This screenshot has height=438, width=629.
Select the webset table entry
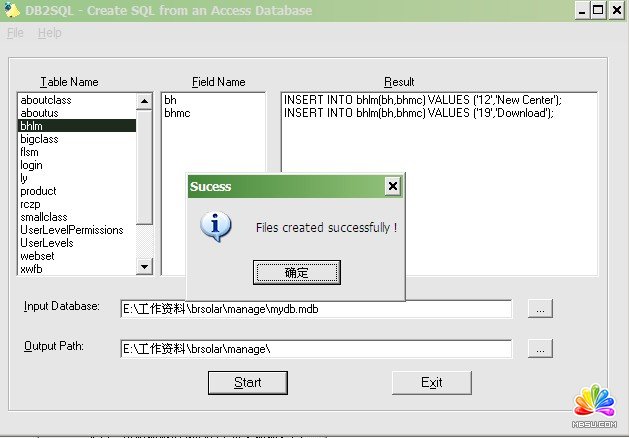37,256
